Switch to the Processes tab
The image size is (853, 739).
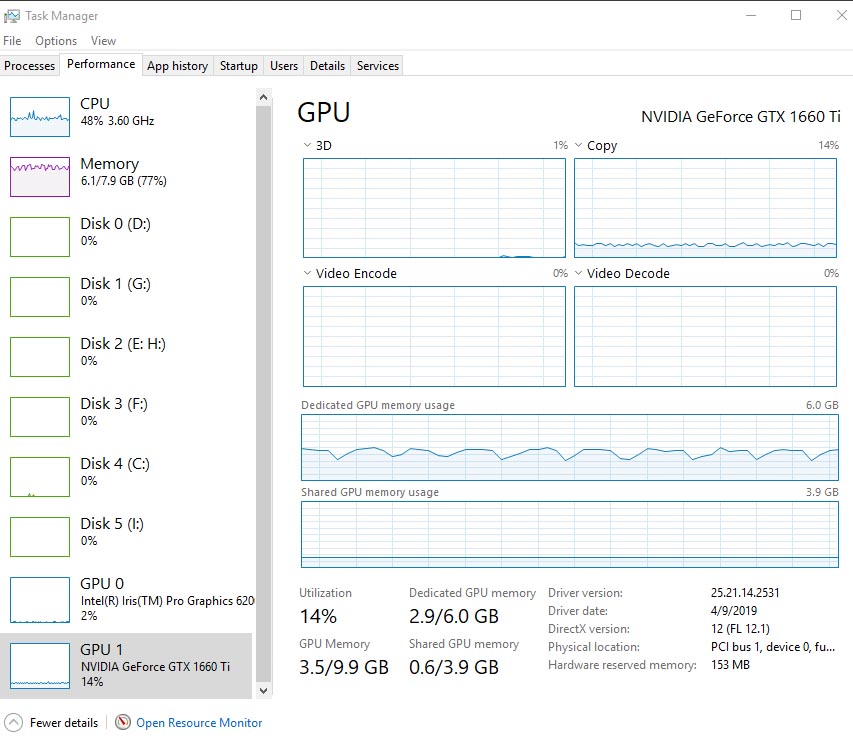pyautogui.click(x=29, y=66)
